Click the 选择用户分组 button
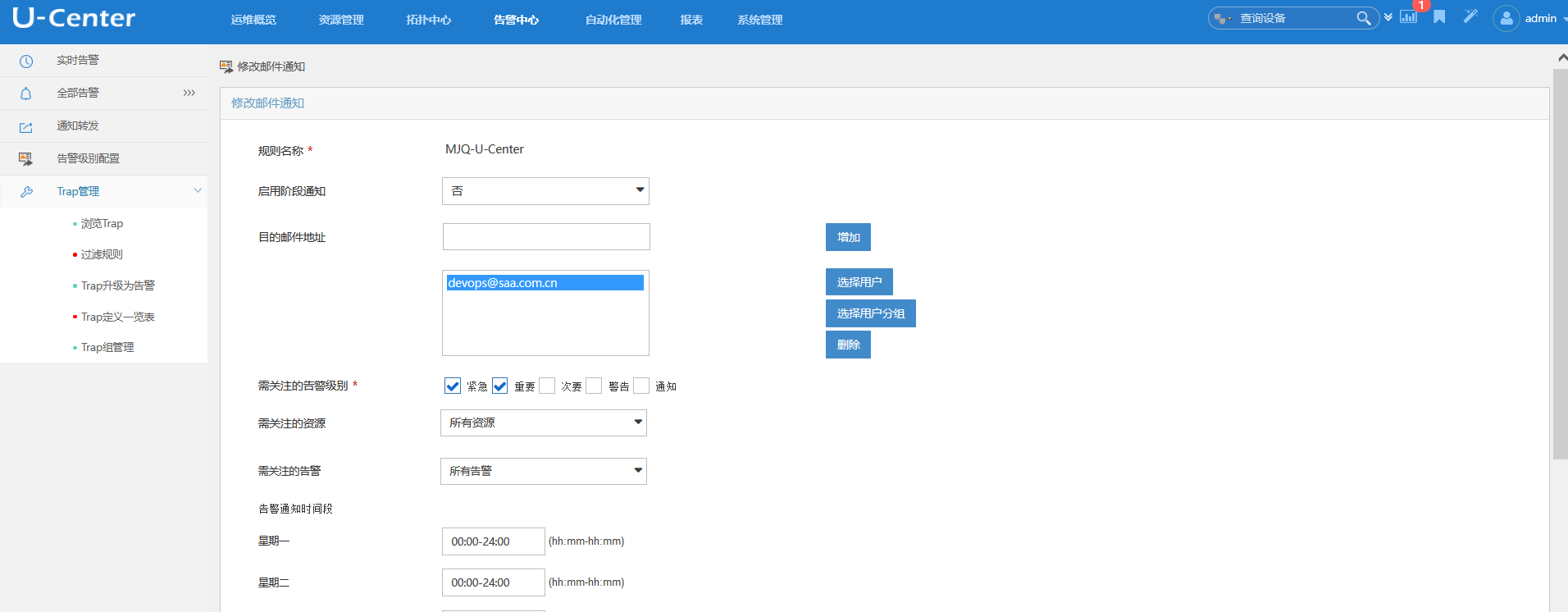1568x612 pixels. coord(871,313)
